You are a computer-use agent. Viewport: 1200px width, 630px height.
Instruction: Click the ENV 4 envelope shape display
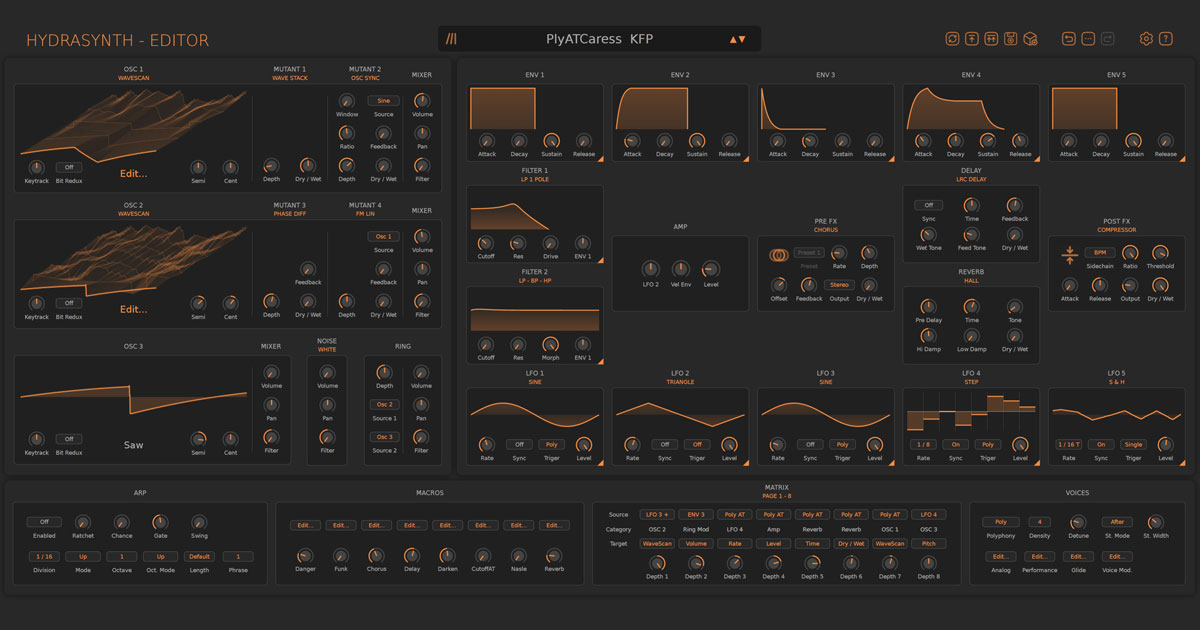click(x=971, y=109)
